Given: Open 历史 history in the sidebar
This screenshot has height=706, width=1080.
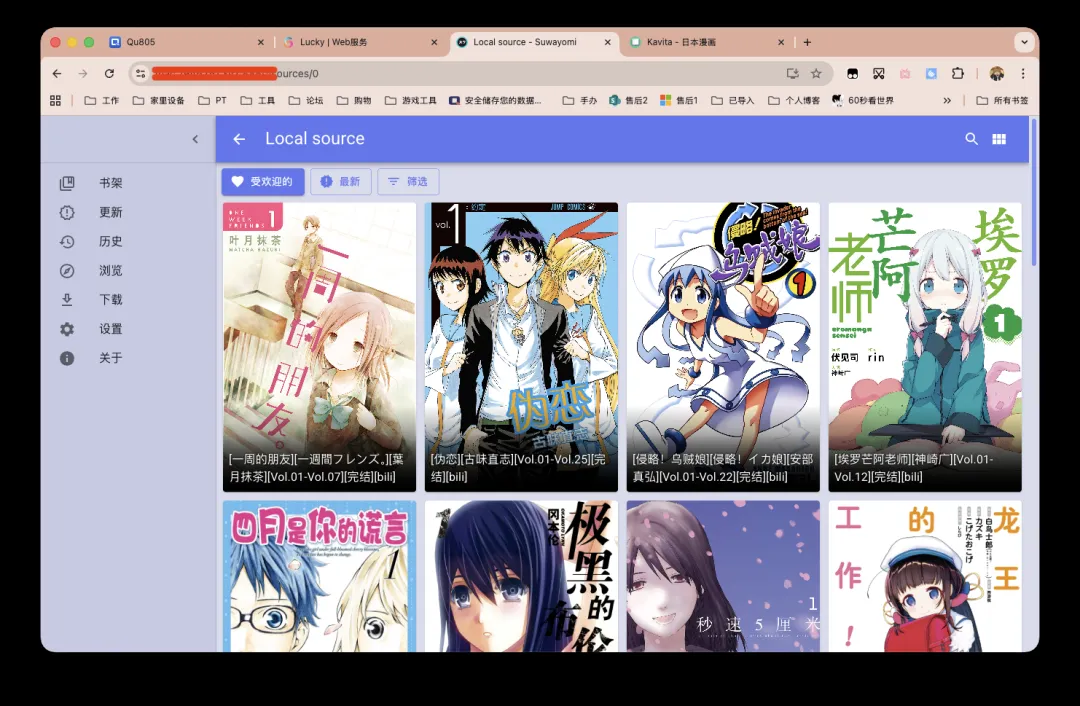Looking at the screenshot, I should pyautogui.click(x=110, y=241).
